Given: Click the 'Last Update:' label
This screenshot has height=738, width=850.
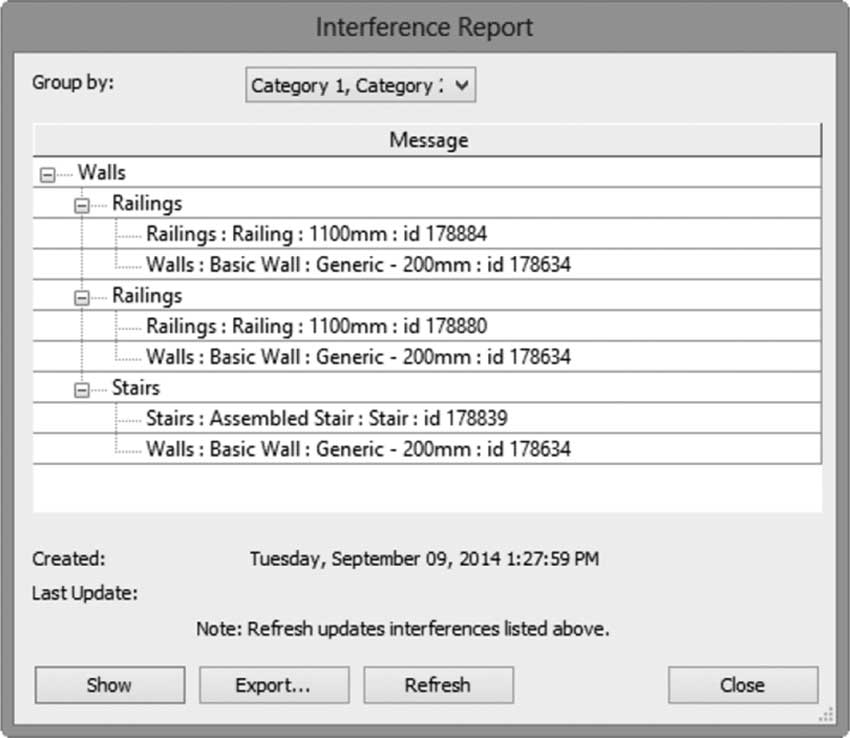Looking at the screenshot, I should pyautogui.click(x=85, y=593).
